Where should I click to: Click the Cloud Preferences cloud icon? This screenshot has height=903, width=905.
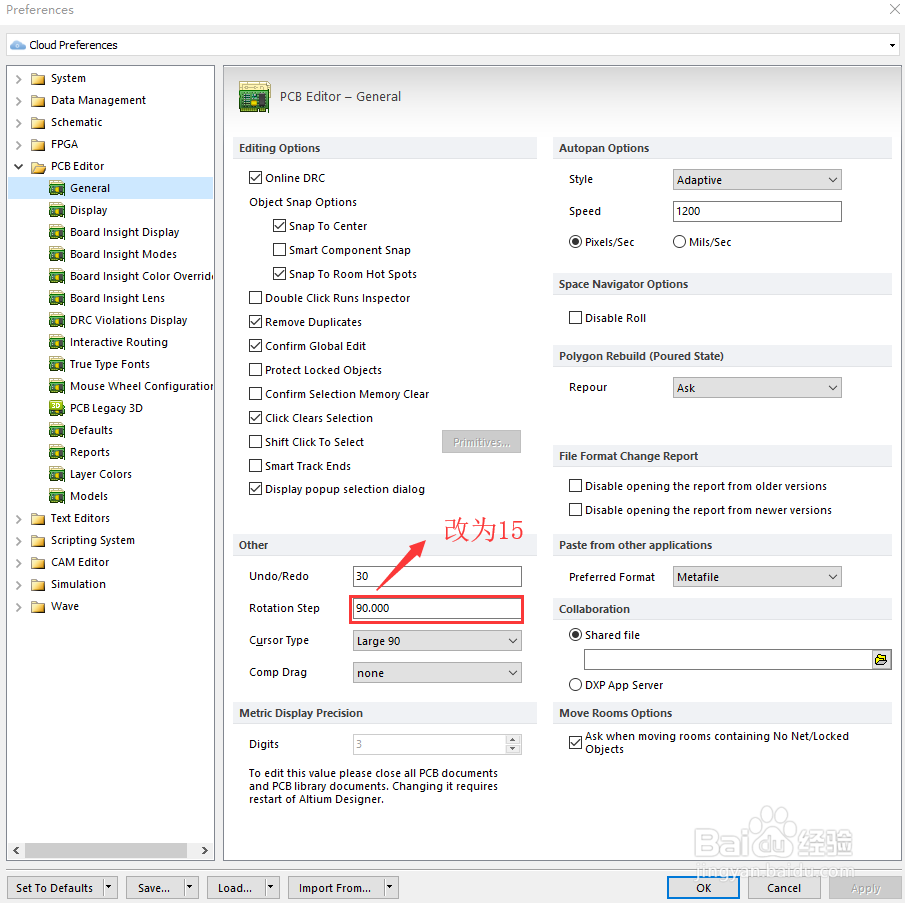coord(18,45)
